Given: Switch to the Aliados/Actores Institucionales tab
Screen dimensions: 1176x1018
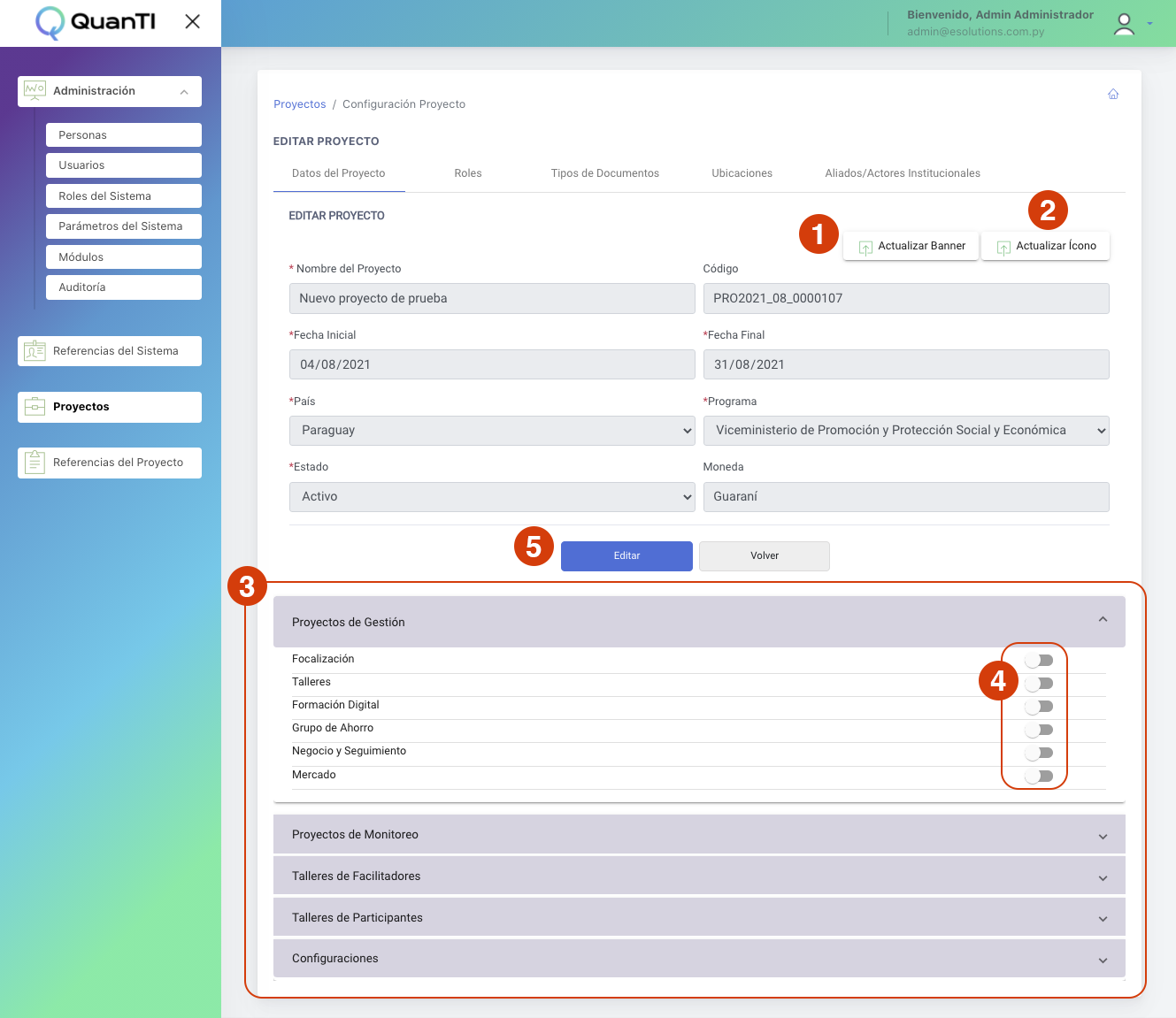Looking at the screenshot, I should [x=903, y=173].
